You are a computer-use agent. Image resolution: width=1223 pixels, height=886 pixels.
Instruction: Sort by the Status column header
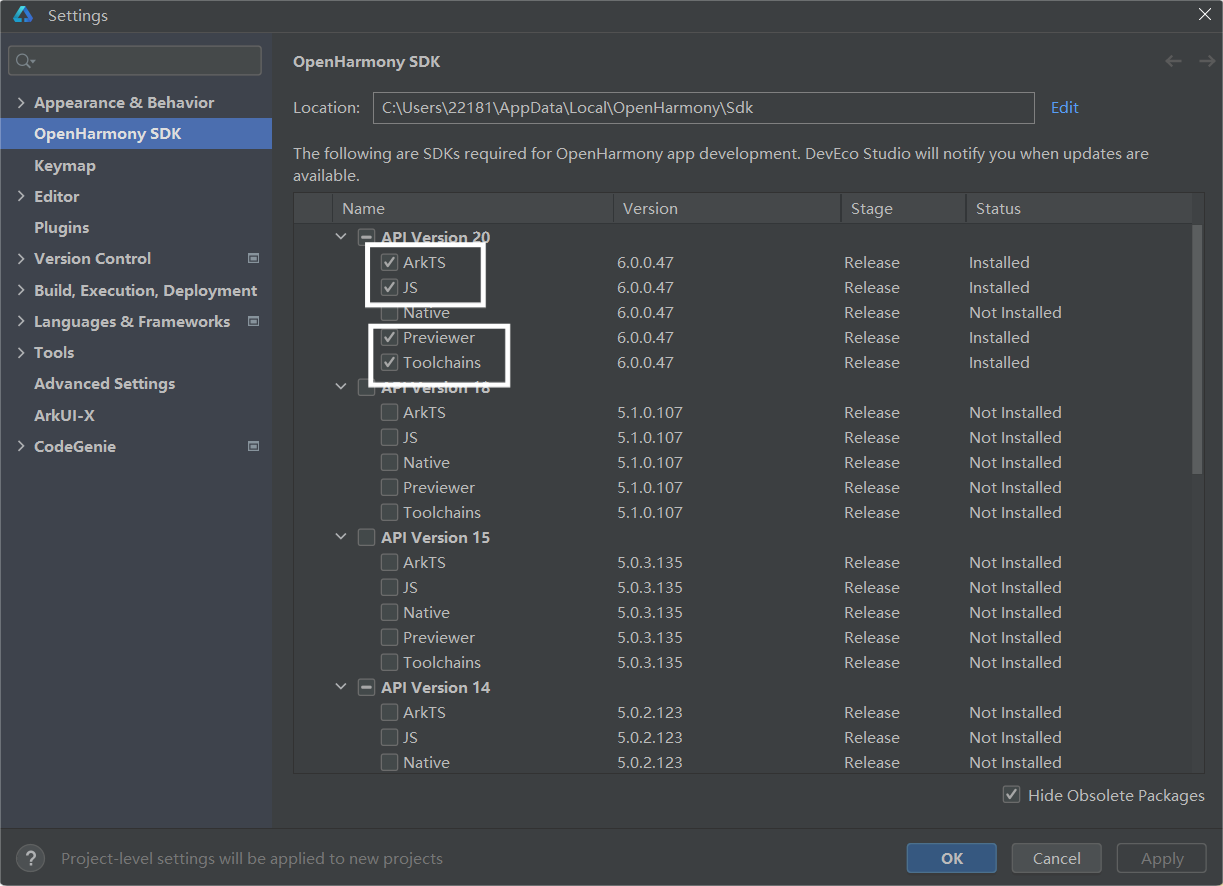(x=1078, y=208)
